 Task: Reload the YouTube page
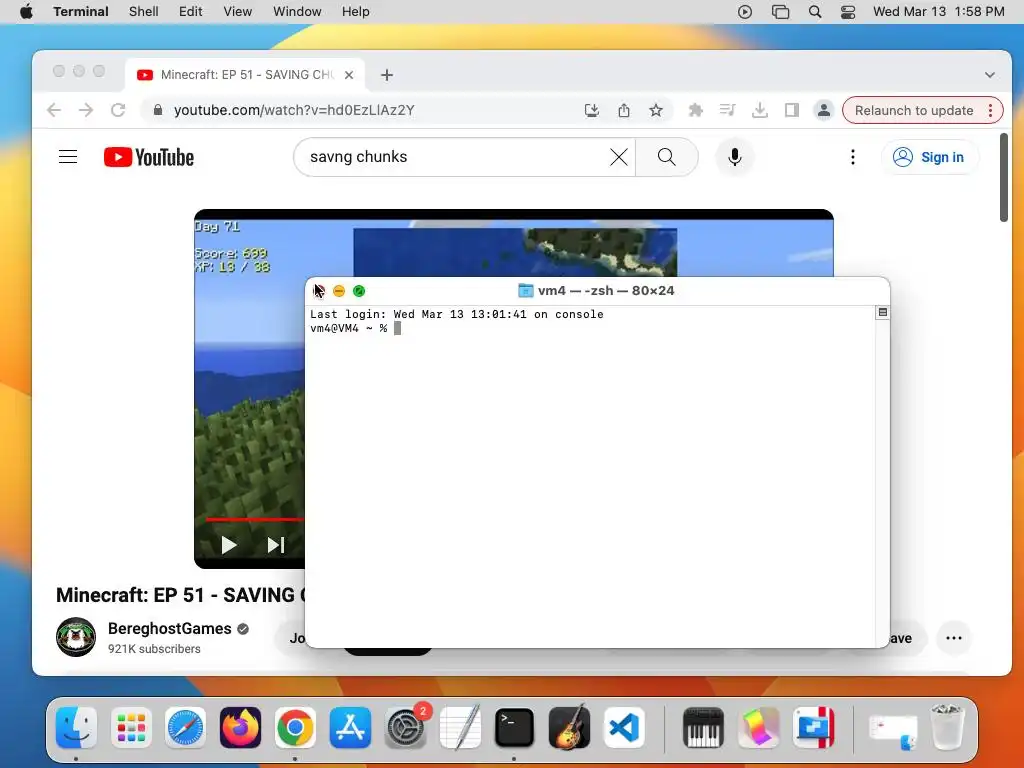click(x=118, y=110)
